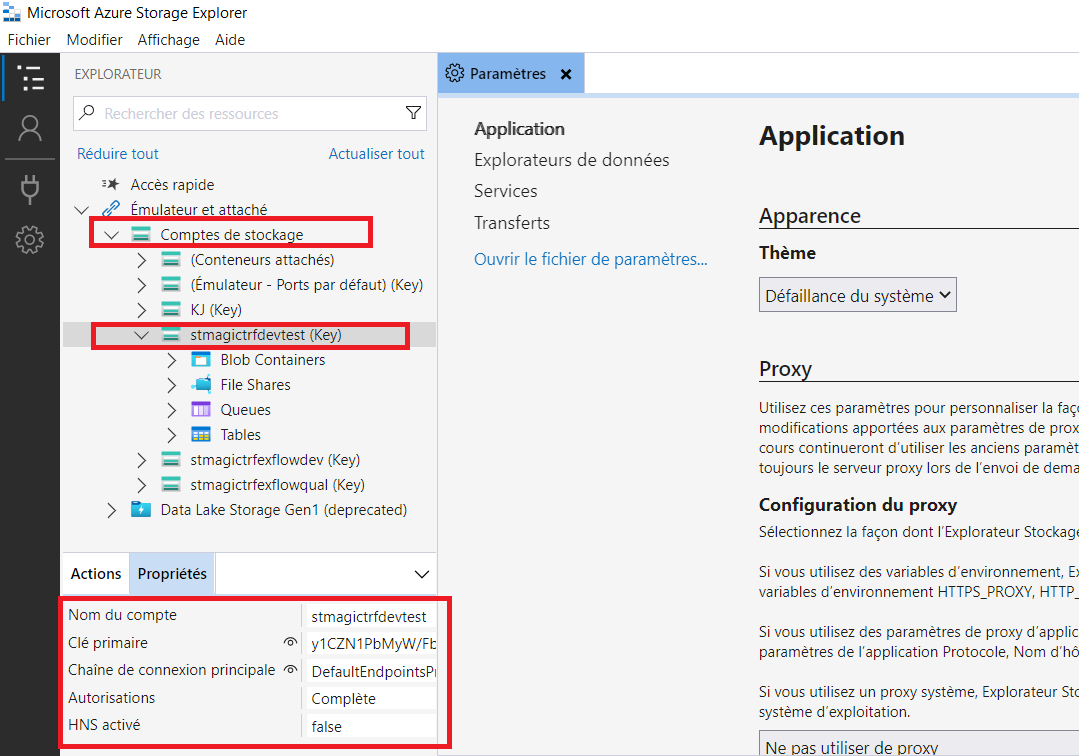Click the stmagictrfexflowdev storage icon
The width and height of the screenshot is (1079, 756).
click(x=171, y=460)
